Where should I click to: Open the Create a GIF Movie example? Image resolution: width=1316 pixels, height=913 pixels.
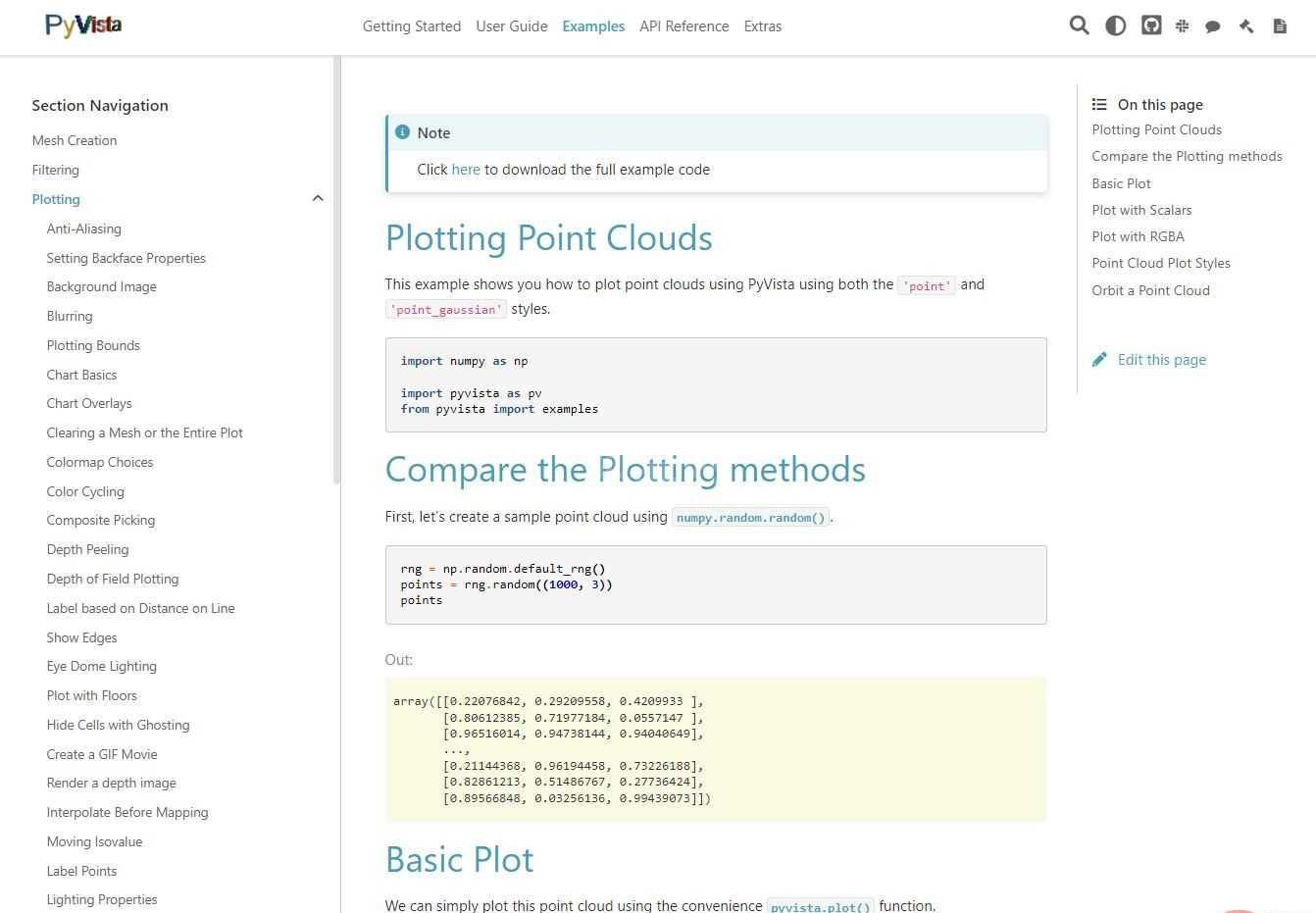click(x=102, y=754)
